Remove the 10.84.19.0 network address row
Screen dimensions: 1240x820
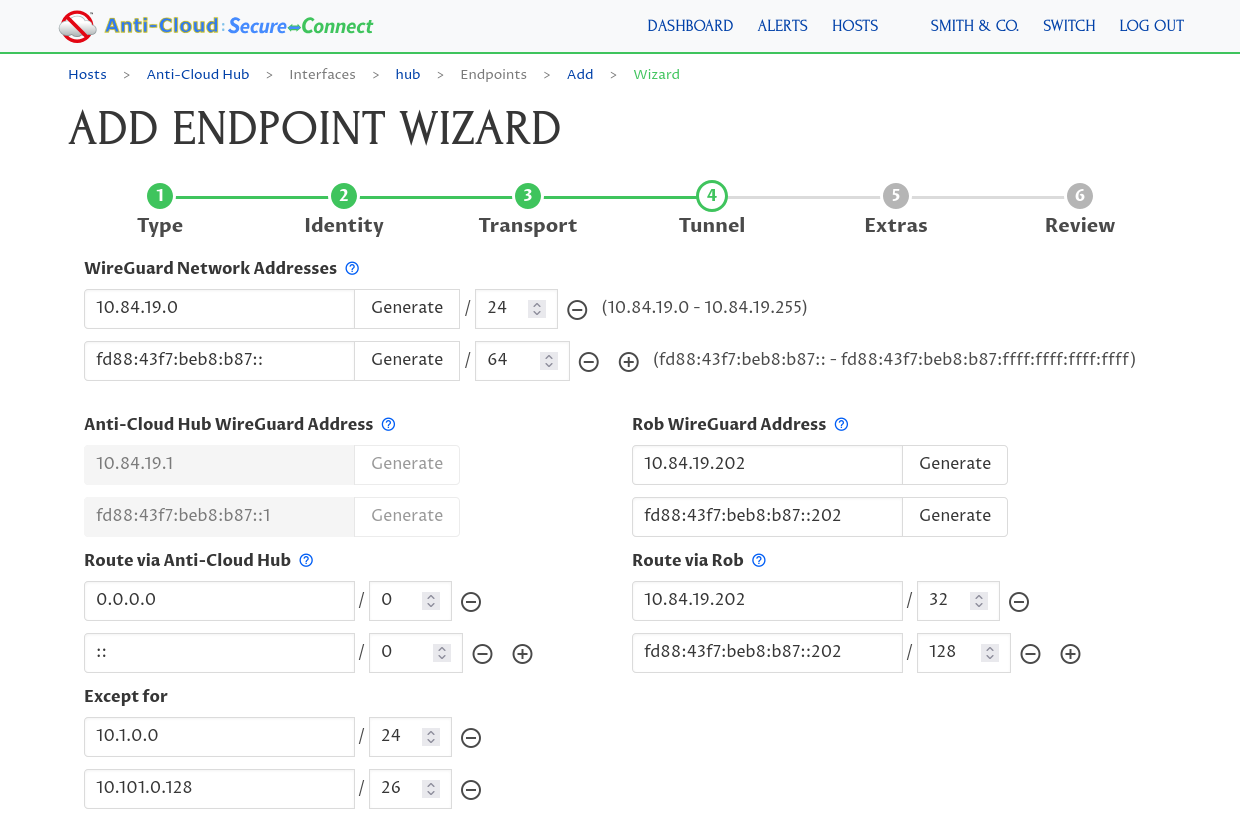tap(577, 309)
